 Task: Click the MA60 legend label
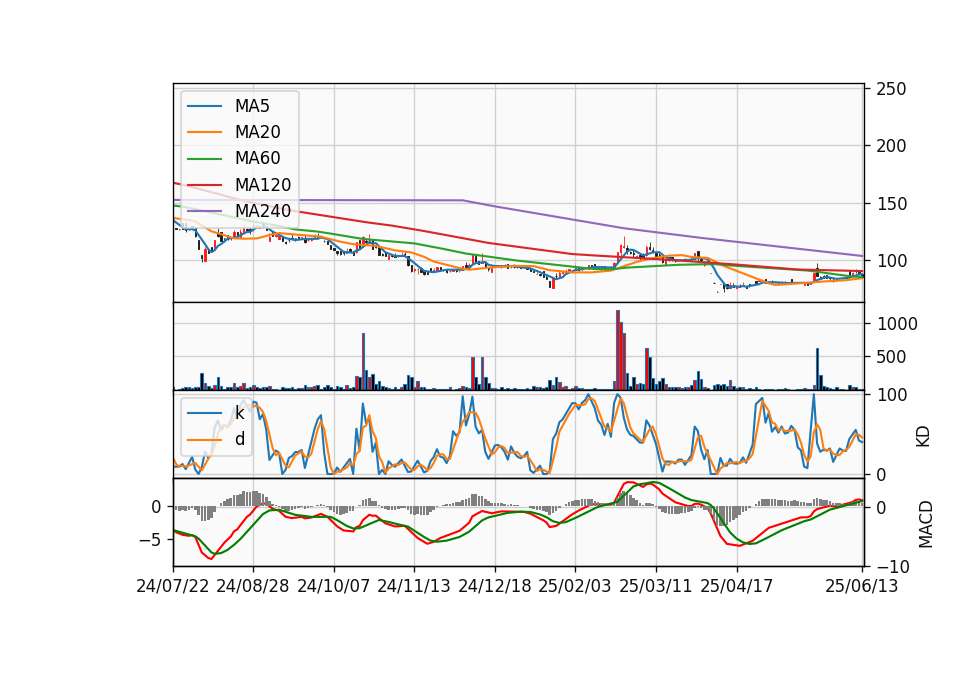(x=257, y=159)
